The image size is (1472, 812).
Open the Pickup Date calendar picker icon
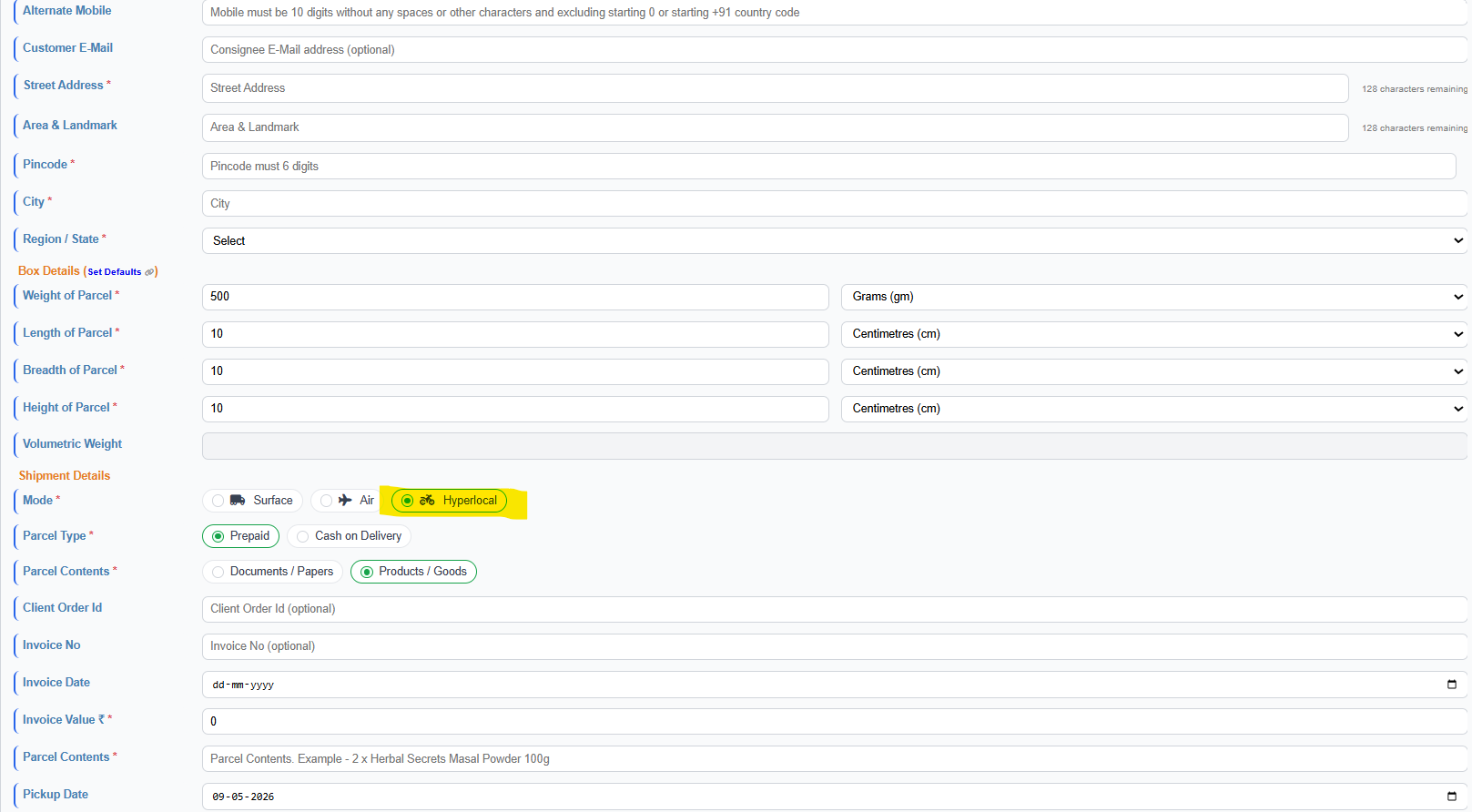[x=1452, y=797]
